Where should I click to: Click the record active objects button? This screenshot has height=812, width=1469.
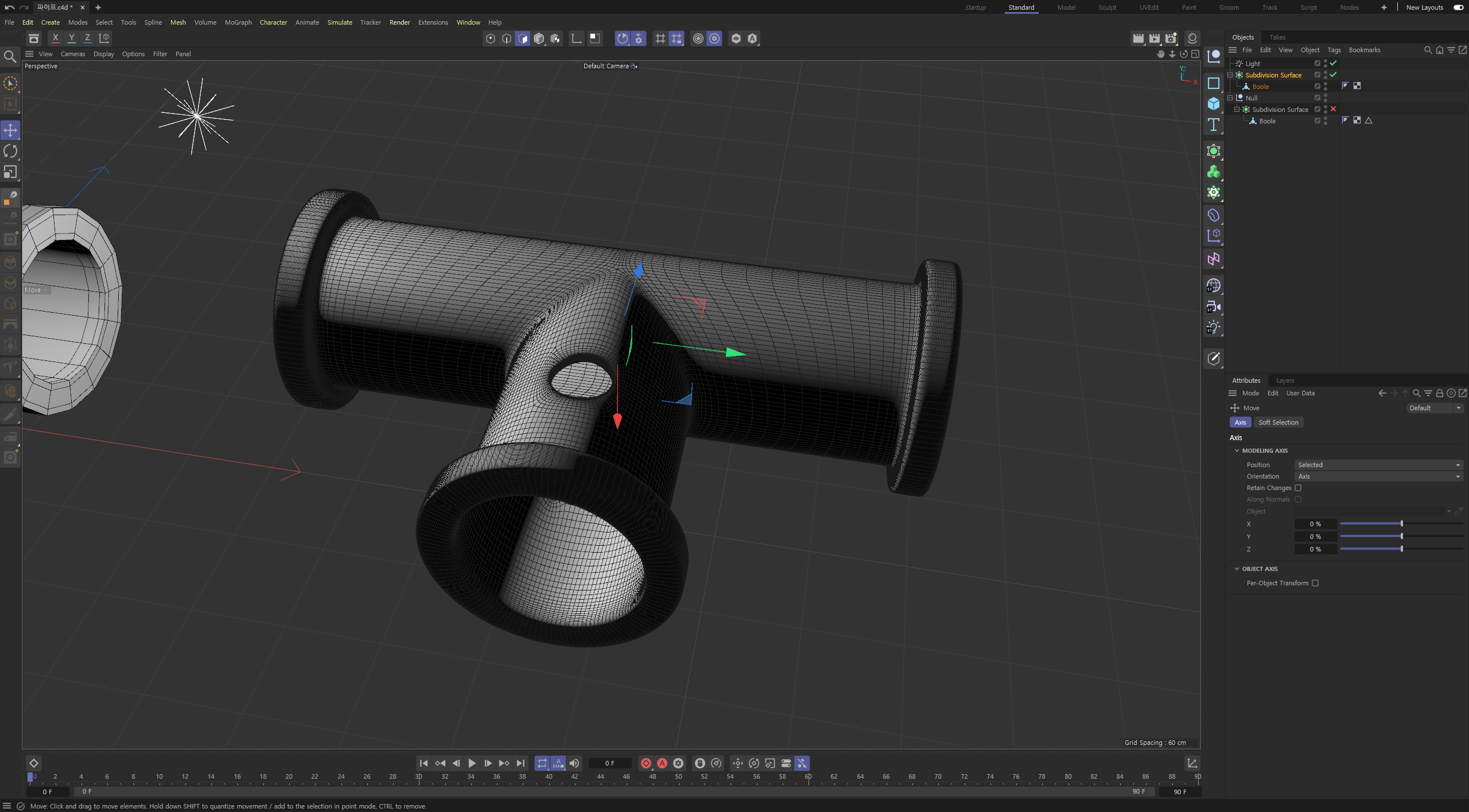tap(646, 763)
